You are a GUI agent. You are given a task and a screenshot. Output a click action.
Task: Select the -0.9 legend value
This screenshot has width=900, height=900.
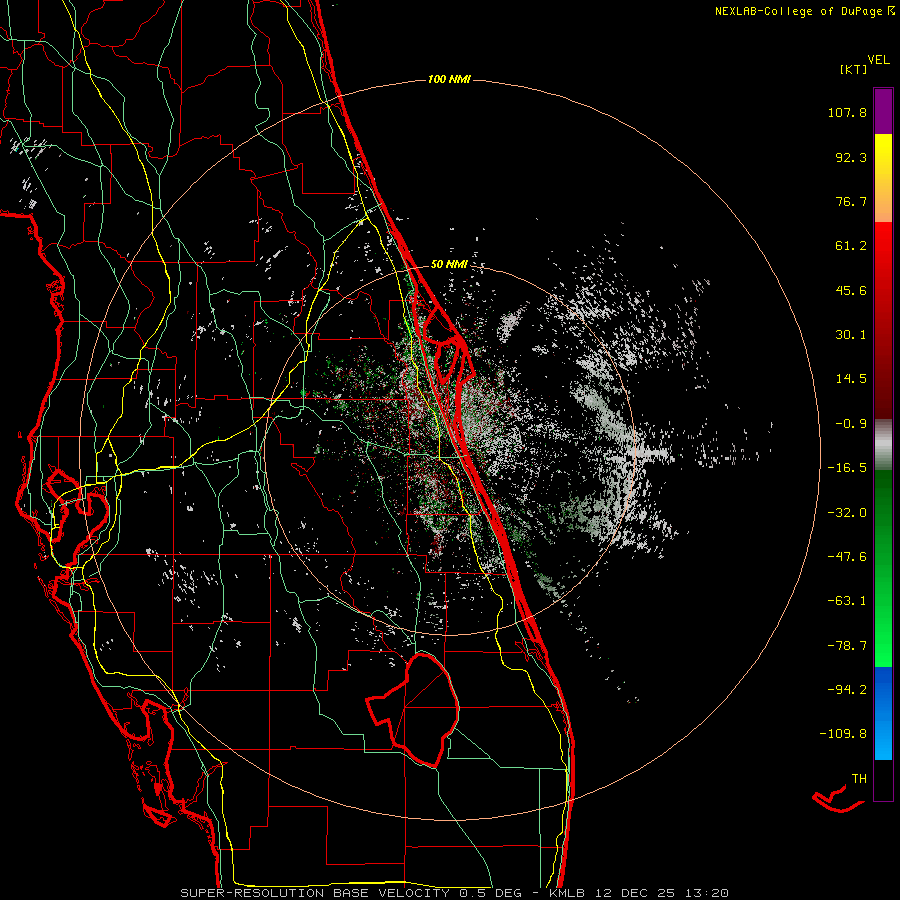851,424
